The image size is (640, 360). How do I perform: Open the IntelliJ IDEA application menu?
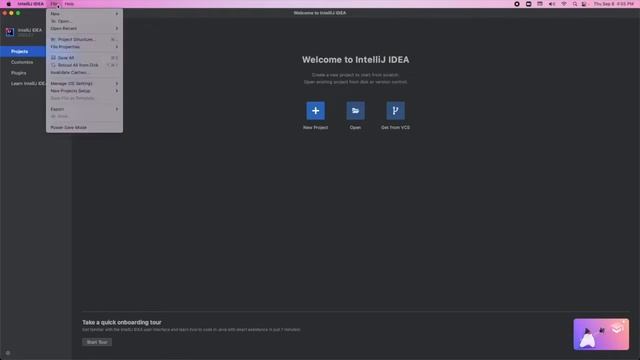click(x=31, y=4)
